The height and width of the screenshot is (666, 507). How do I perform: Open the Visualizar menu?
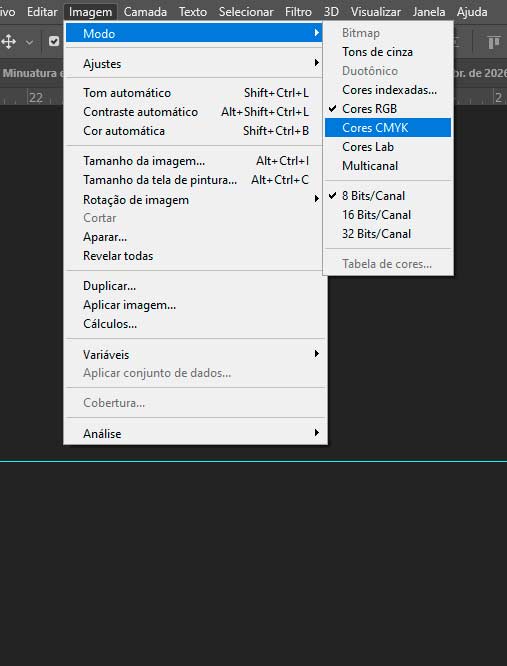point(376,11)
